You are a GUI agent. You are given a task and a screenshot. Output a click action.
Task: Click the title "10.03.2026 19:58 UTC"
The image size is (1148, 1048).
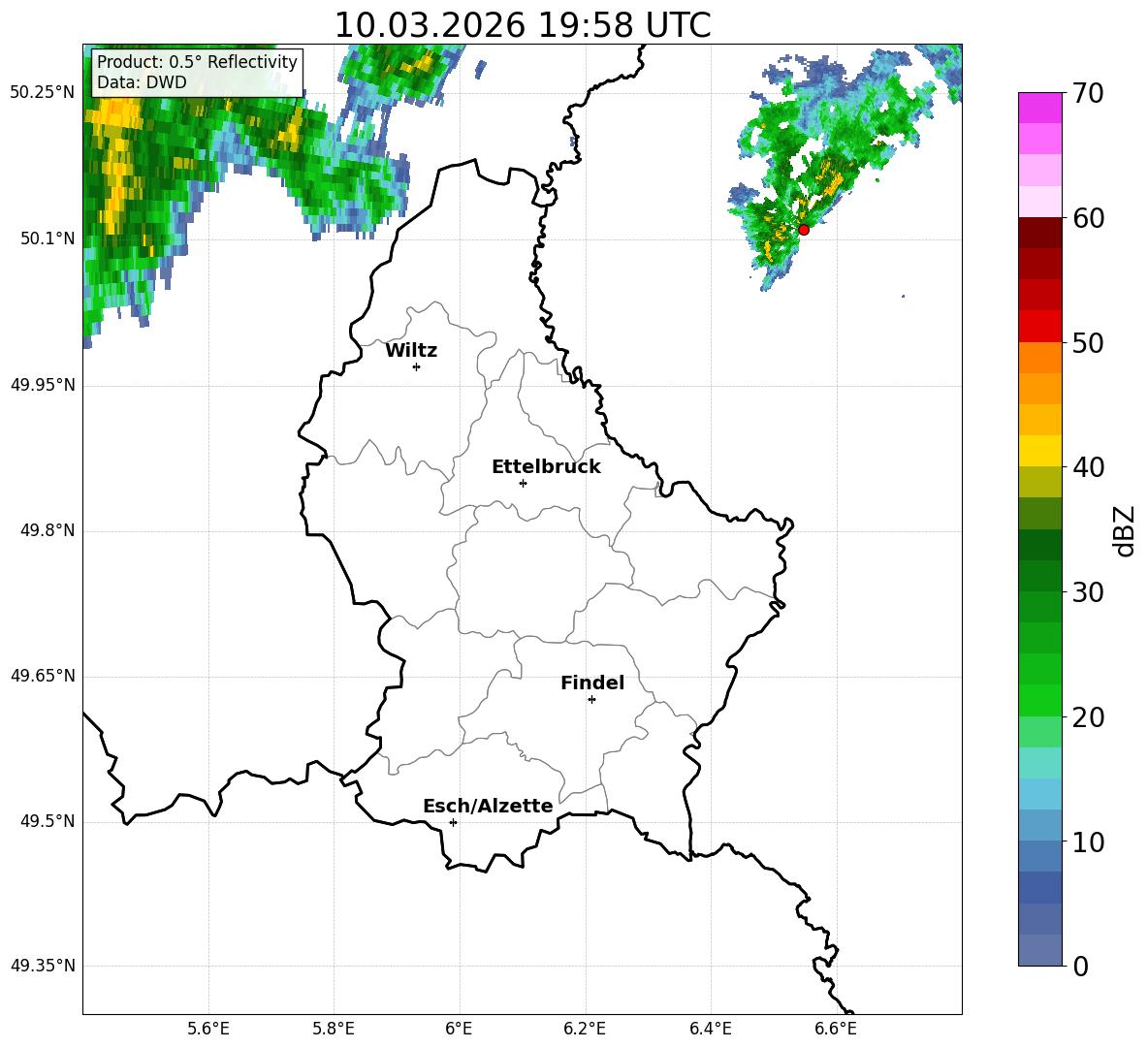coord(523,25)
